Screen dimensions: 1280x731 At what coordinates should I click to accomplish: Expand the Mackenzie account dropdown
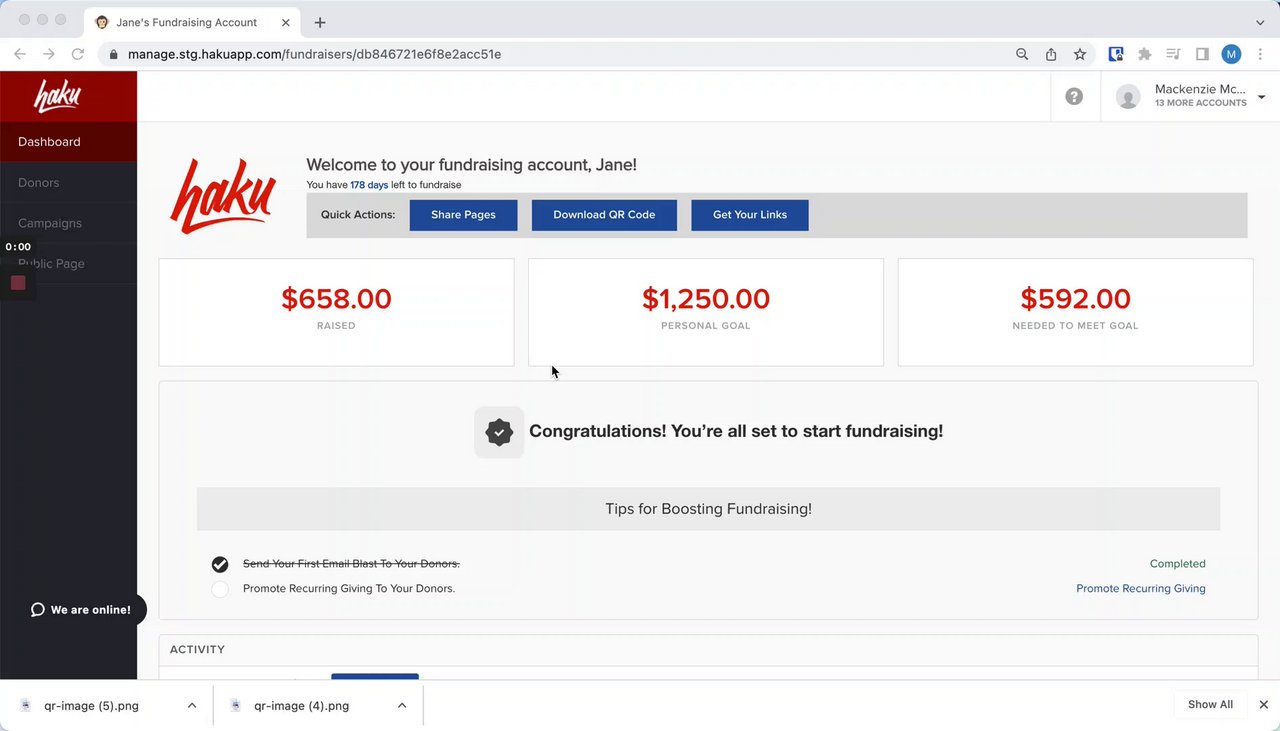pyautogui.click(x=1261, y=96)
